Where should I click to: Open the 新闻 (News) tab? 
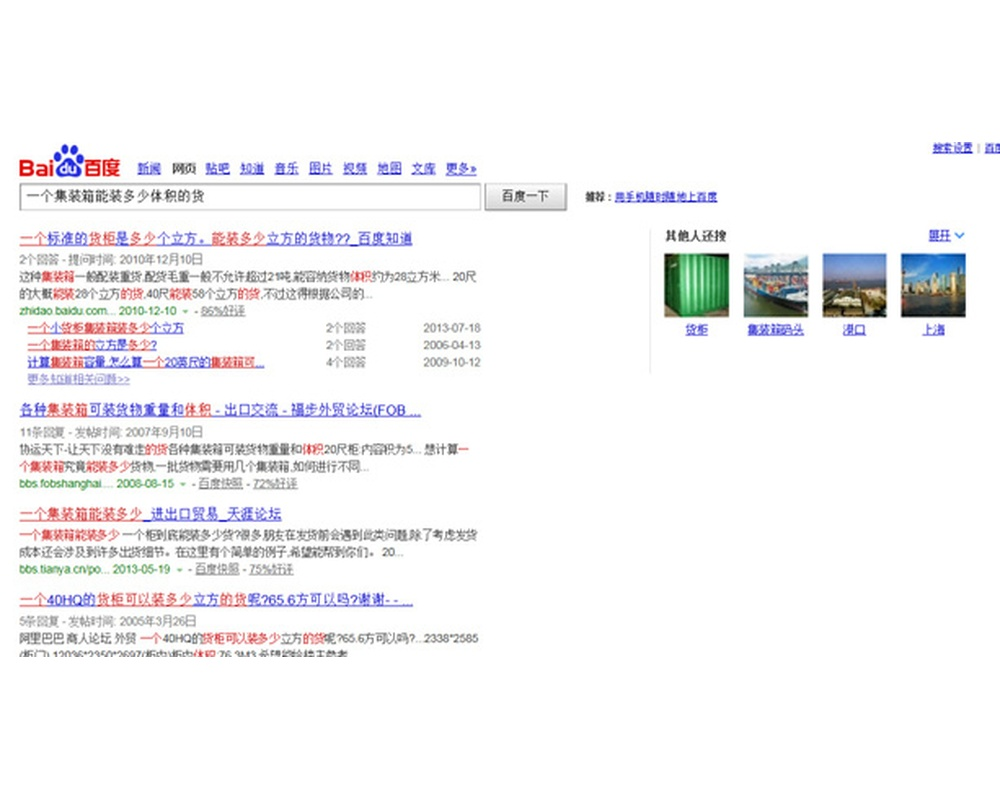point(149,168)
